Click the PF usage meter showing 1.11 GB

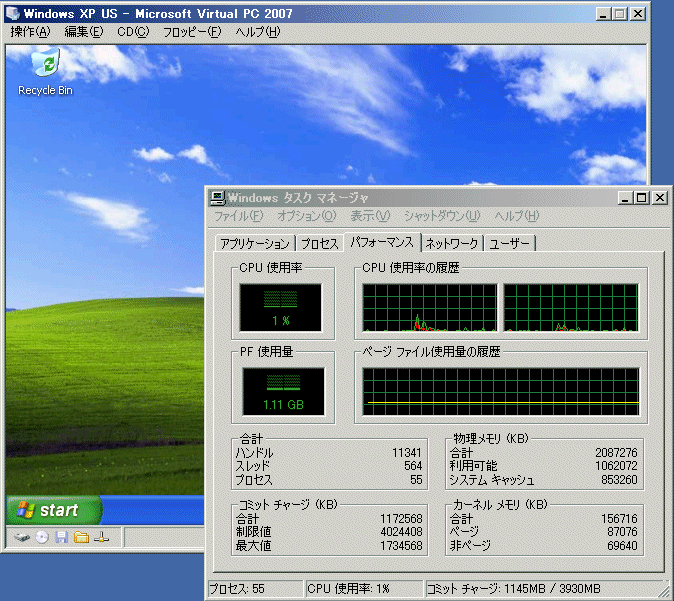[283, 392]
